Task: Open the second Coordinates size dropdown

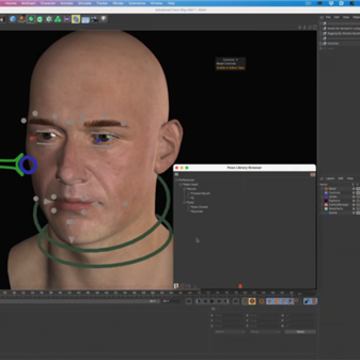Action: 265,332
